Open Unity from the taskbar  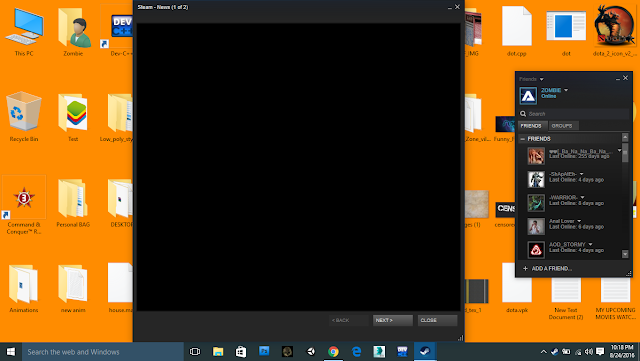[311, 352]
